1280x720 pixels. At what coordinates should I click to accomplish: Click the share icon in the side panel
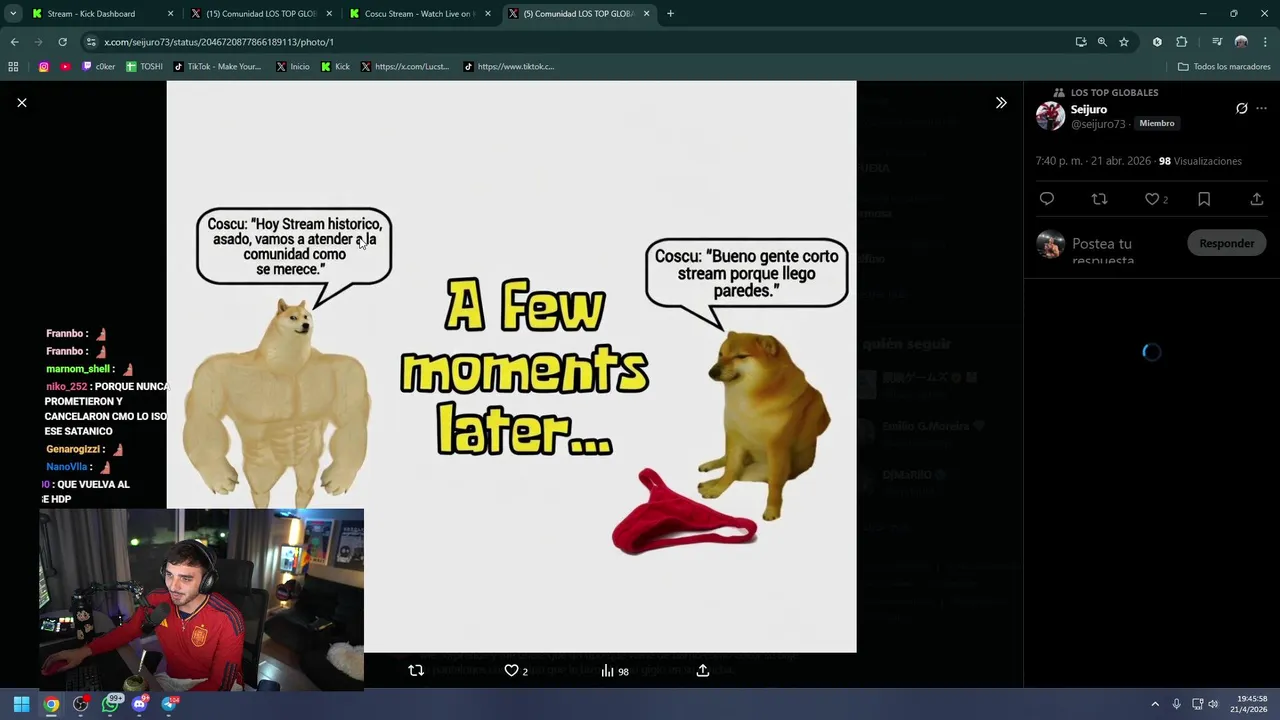pyautogui.click(x=1257, y=199)
